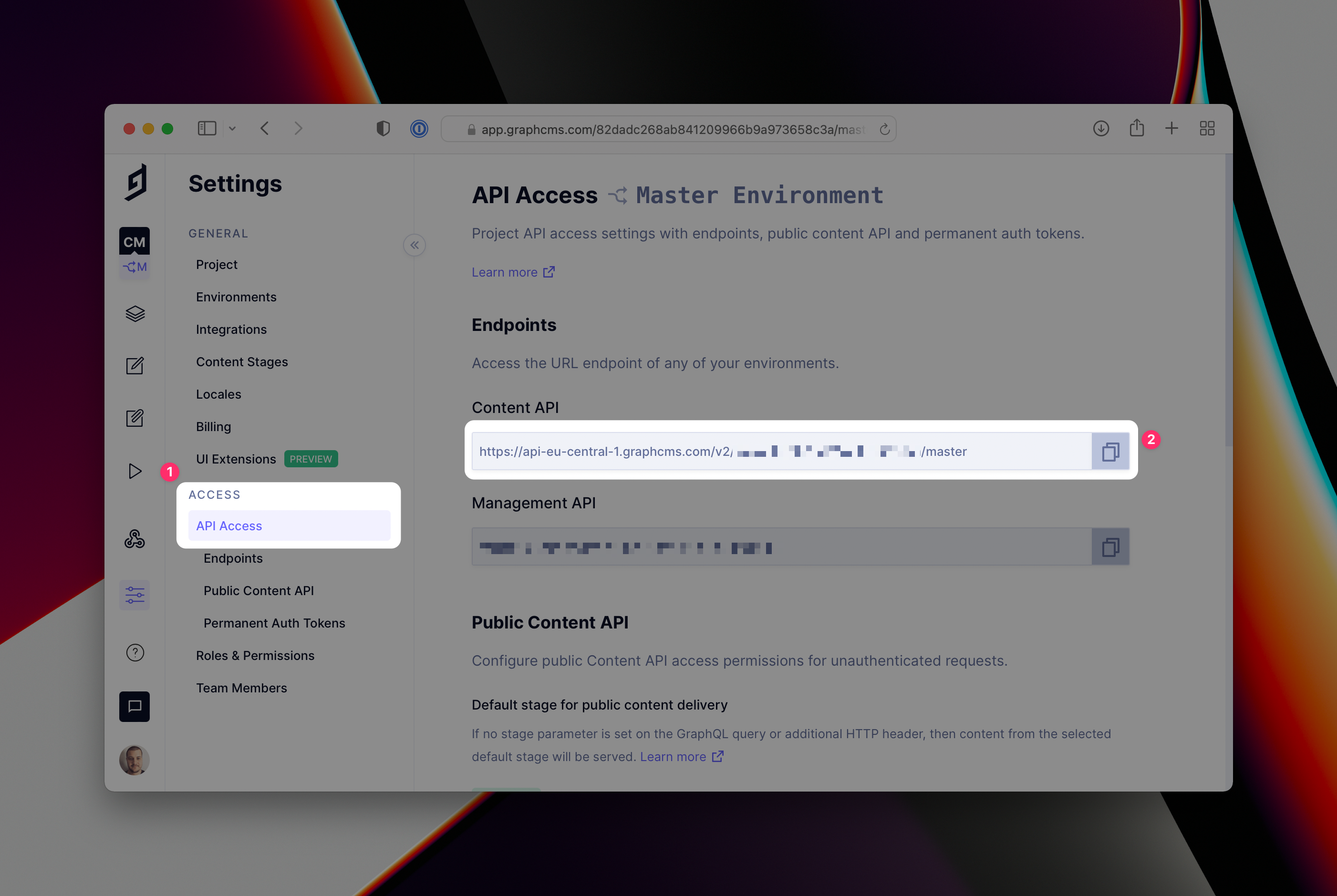Click the Content API URL field
The height and width of the screenshot is (896, 1337).
[781, 452]
